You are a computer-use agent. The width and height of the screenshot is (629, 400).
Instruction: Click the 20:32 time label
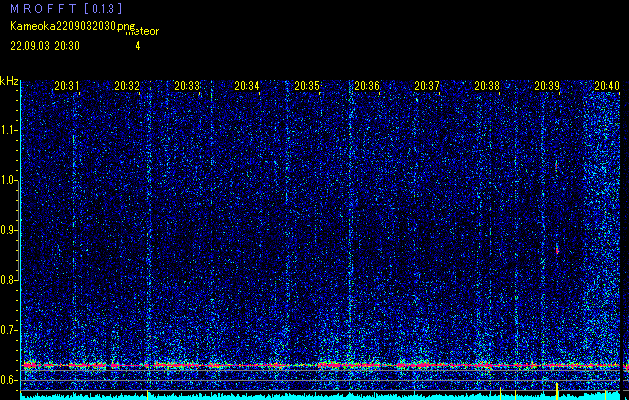127,85
